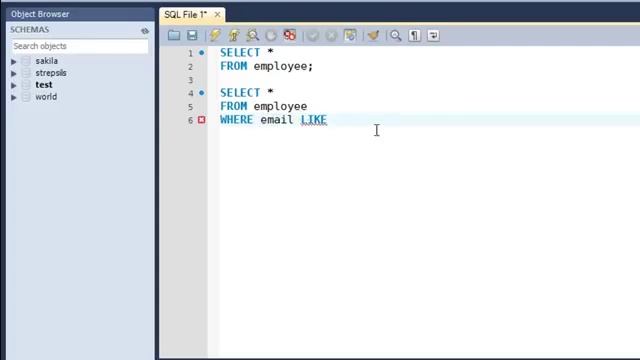The width and height of the screenshot is (640, 360).
Task: Save the script using the floppy disk icon
Action: [x=192, y=36]
